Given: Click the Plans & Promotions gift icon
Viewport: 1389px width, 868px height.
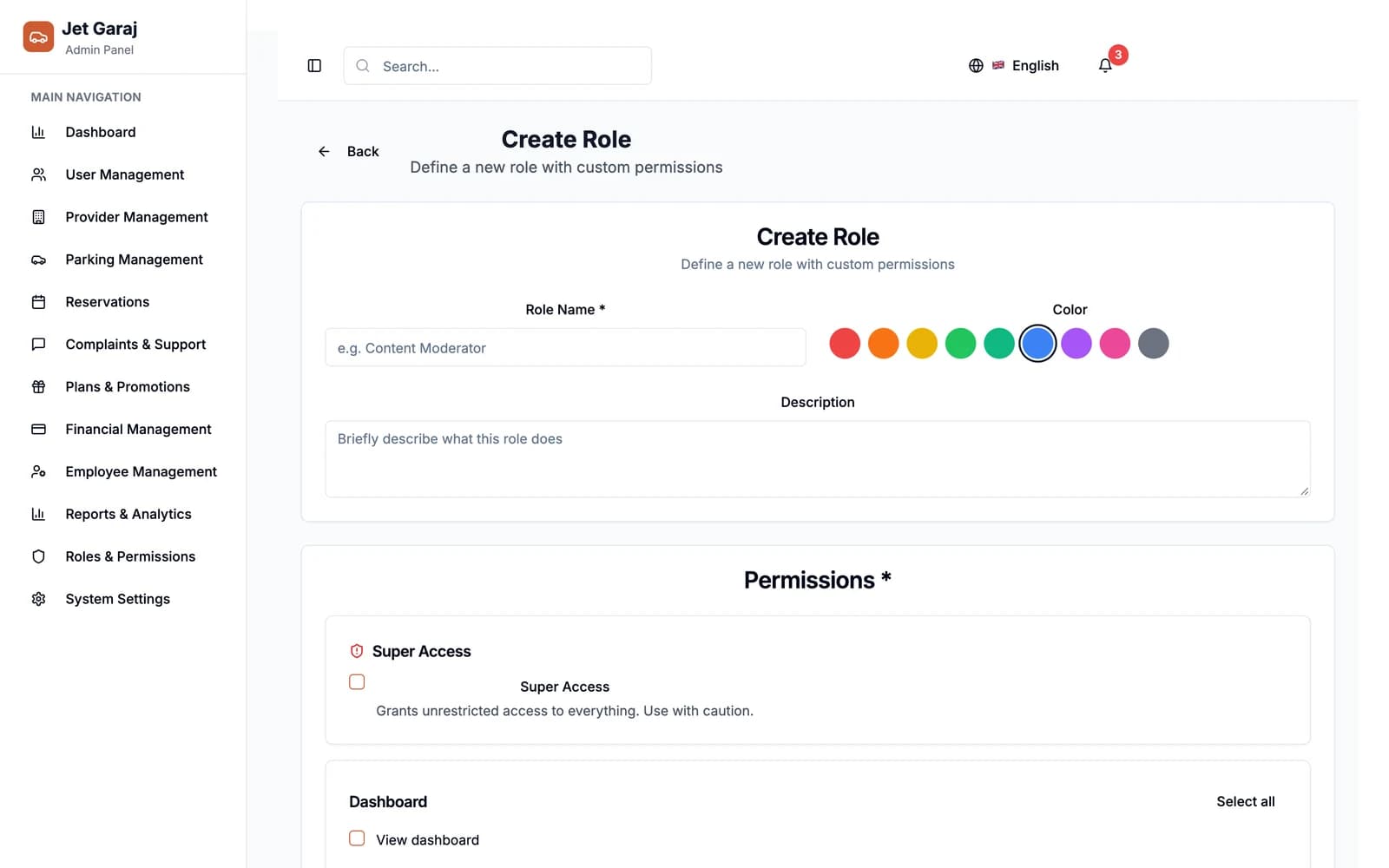Looking at the screenshot, I should click(38, 387).
